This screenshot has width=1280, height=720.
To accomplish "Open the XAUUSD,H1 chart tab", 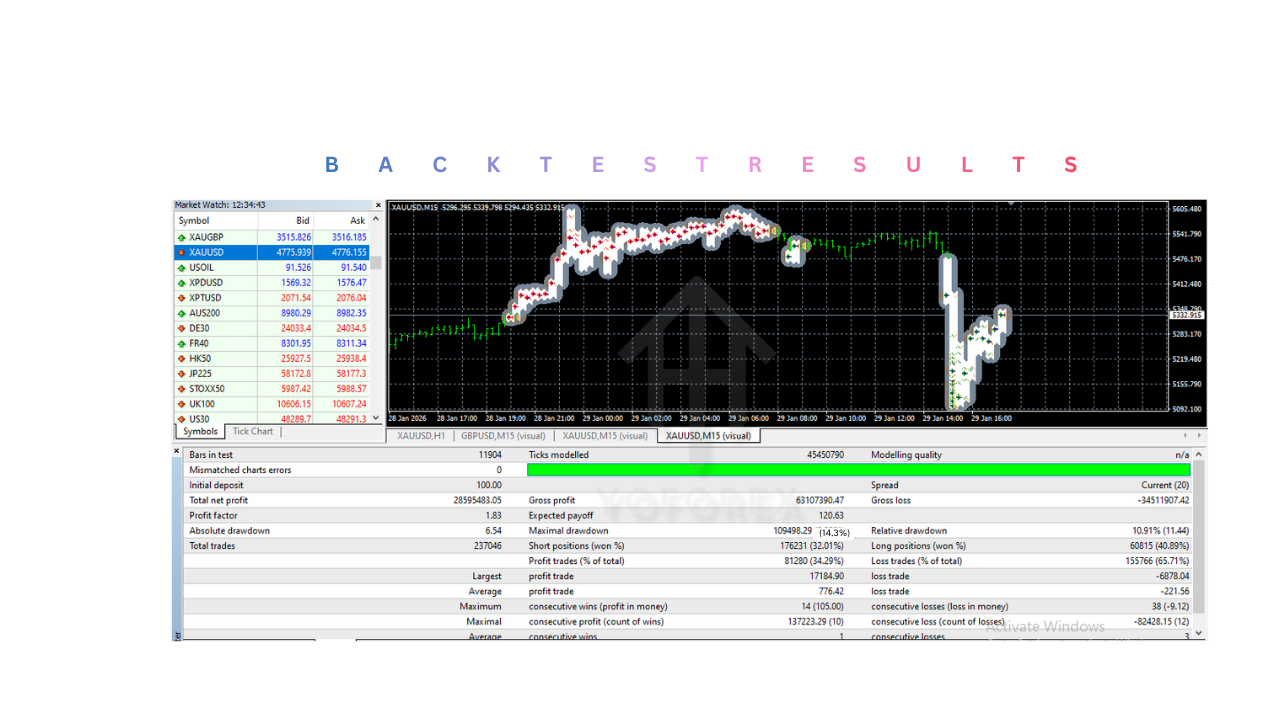I will tap(420, 436).
